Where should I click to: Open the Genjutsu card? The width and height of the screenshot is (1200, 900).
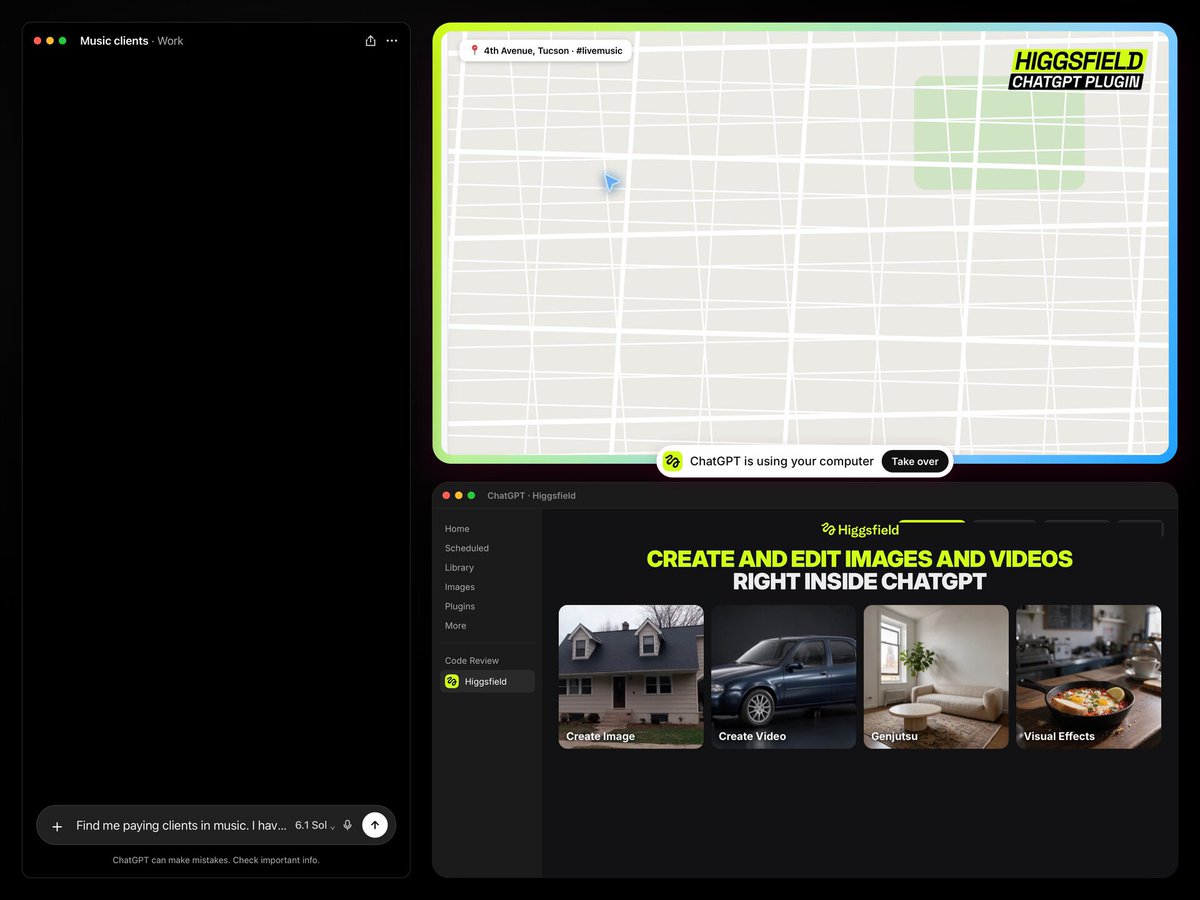click(x=936, y=677)
